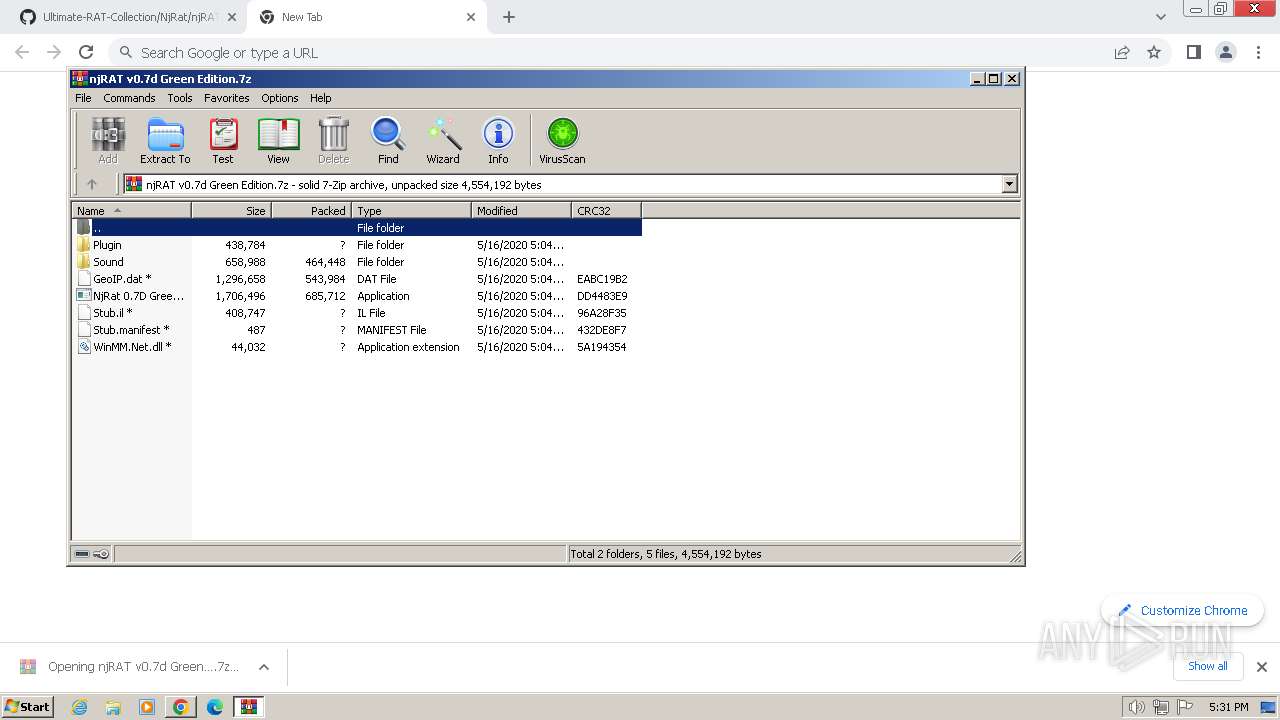Toggle Chrome side panel
The image size is (1280, 720).
(x=1194, y=52)
